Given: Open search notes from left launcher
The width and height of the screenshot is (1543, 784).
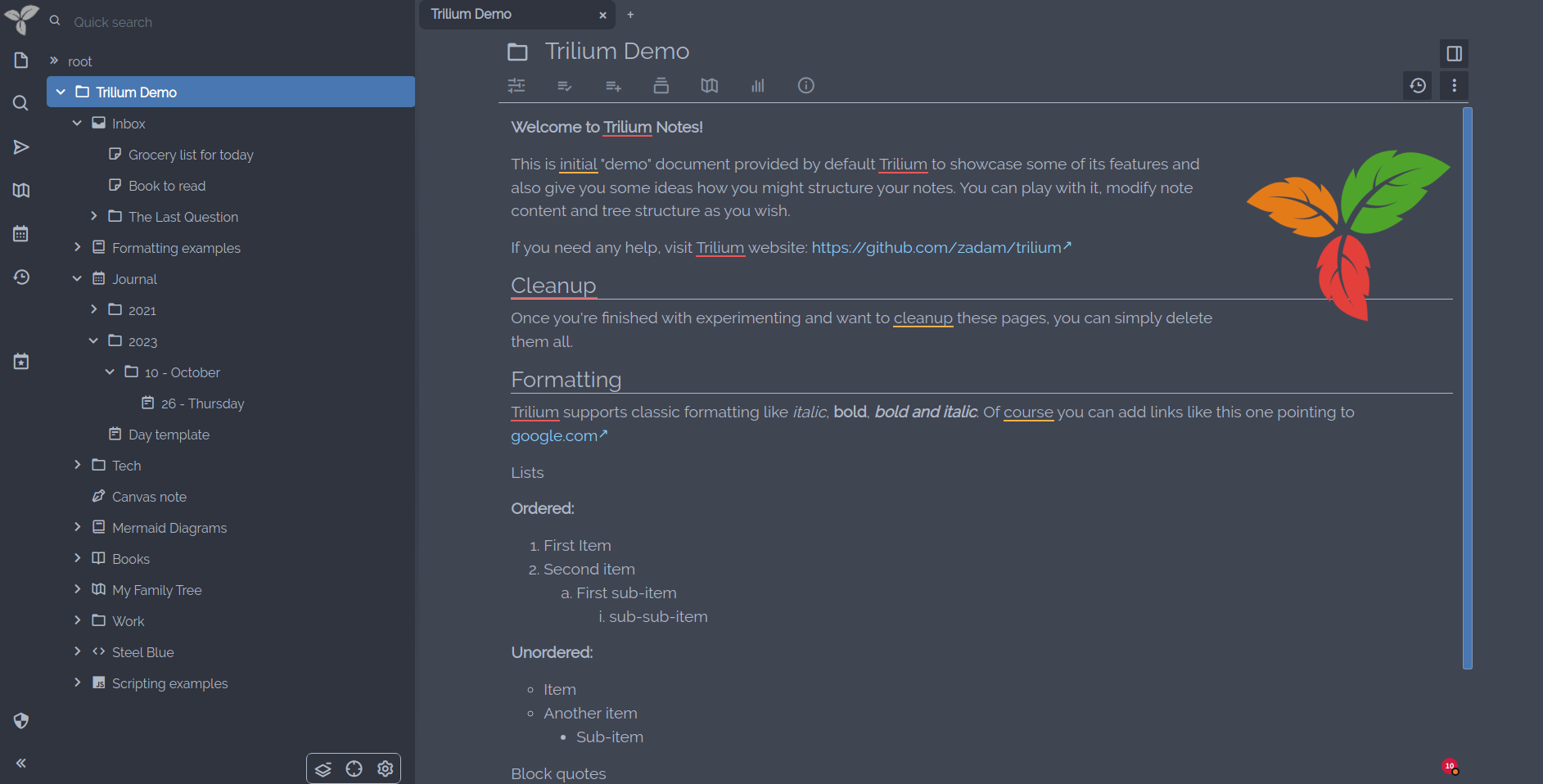Looking at the screenshot, I should click(21, 103).
